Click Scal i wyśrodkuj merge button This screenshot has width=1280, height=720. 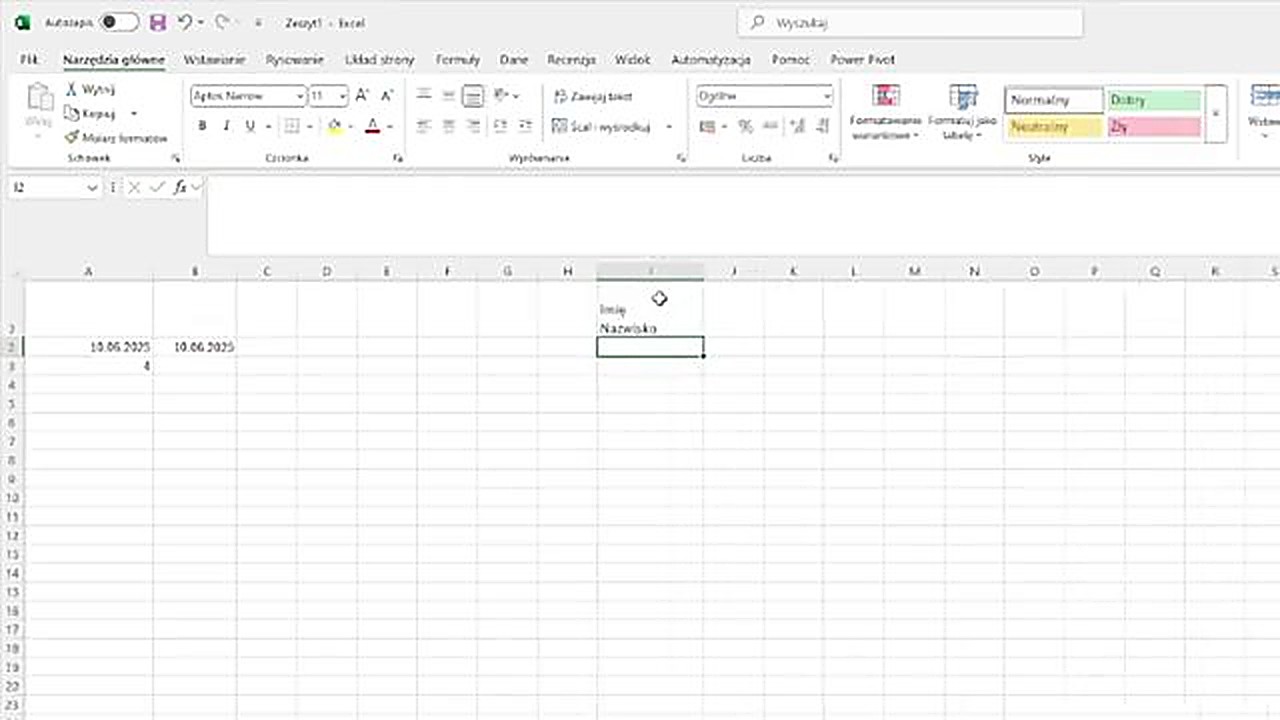(602, 127)
